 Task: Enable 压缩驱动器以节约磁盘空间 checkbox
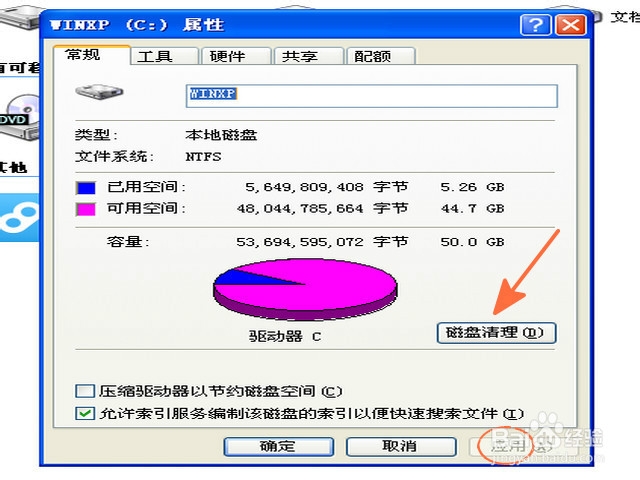click(x=85, y=391)
